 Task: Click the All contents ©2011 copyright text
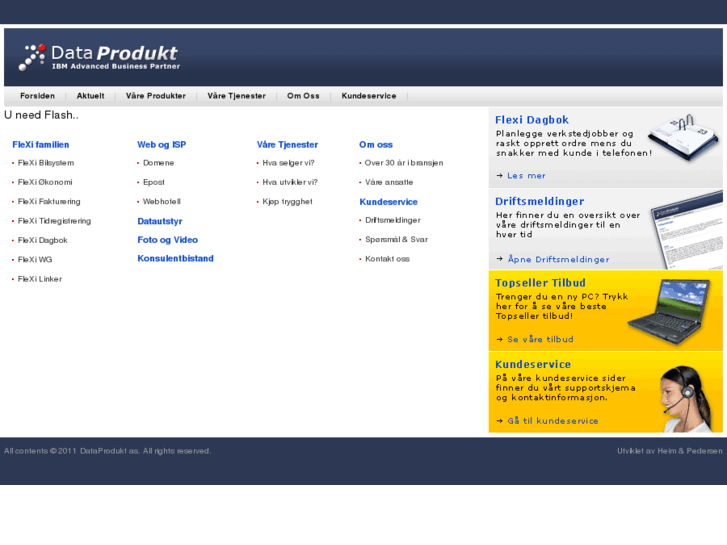click(x=108, y=451)
